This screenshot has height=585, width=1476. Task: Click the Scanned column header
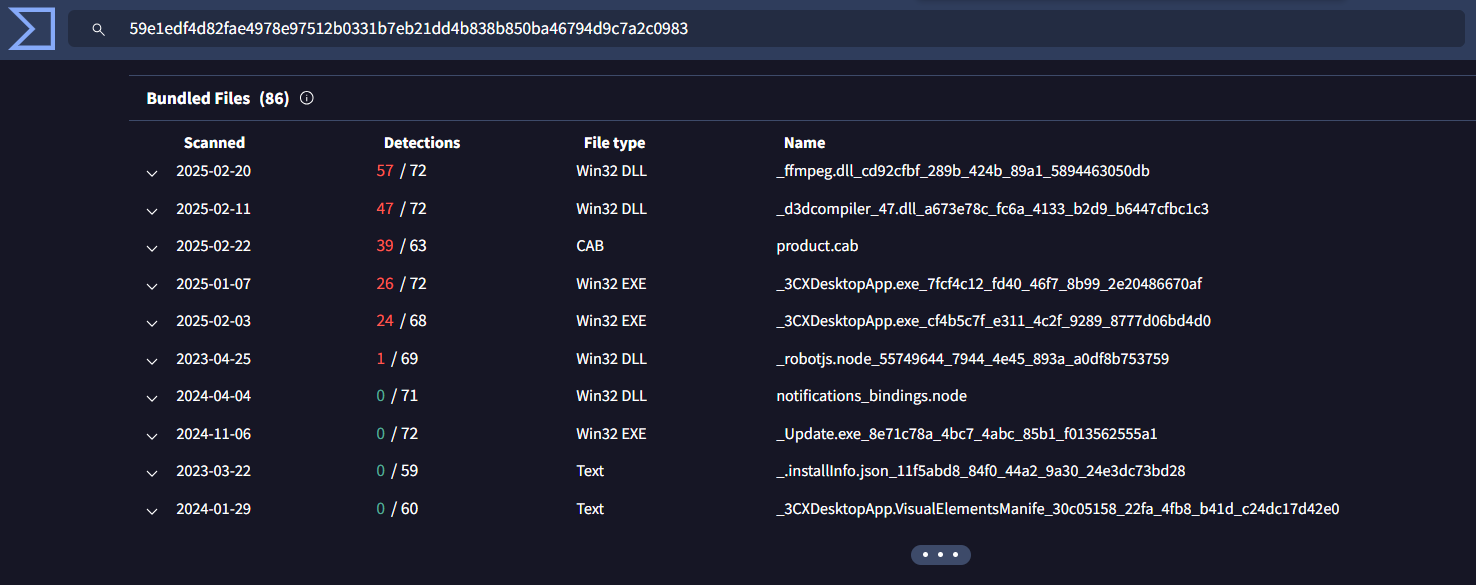(x=214, y=143)
